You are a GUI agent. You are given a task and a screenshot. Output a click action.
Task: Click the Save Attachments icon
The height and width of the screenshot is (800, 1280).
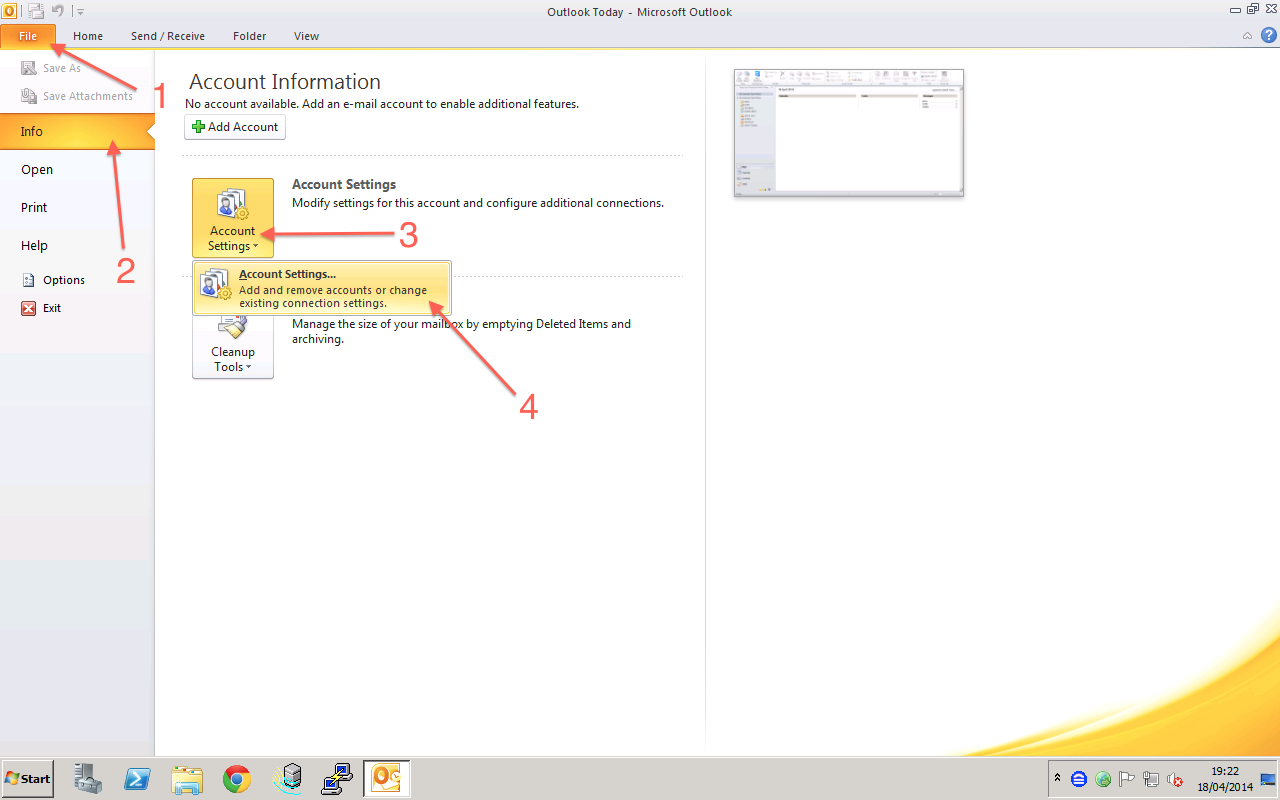pos(29,96)
